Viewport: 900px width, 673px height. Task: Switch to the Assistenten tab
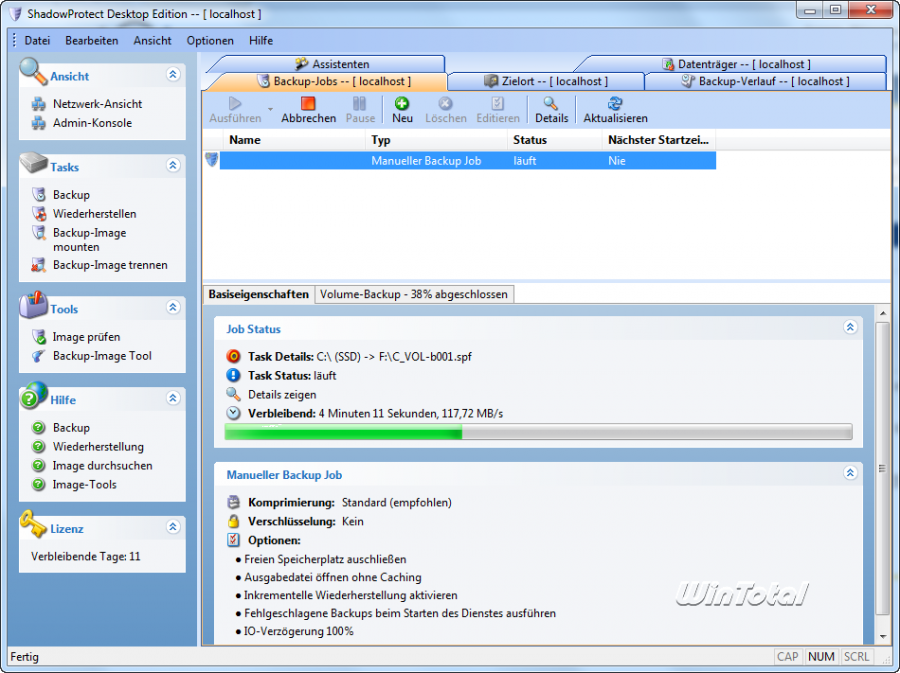pos(332,64)
